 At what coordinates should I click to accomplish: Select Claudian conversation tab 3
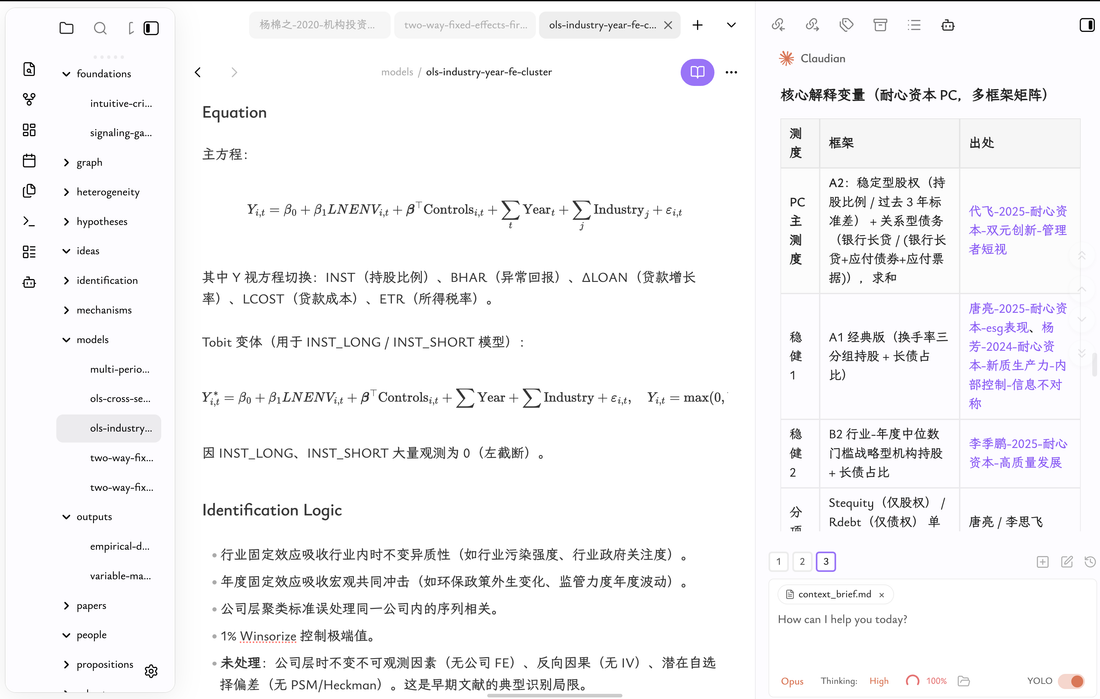[826, 561]
